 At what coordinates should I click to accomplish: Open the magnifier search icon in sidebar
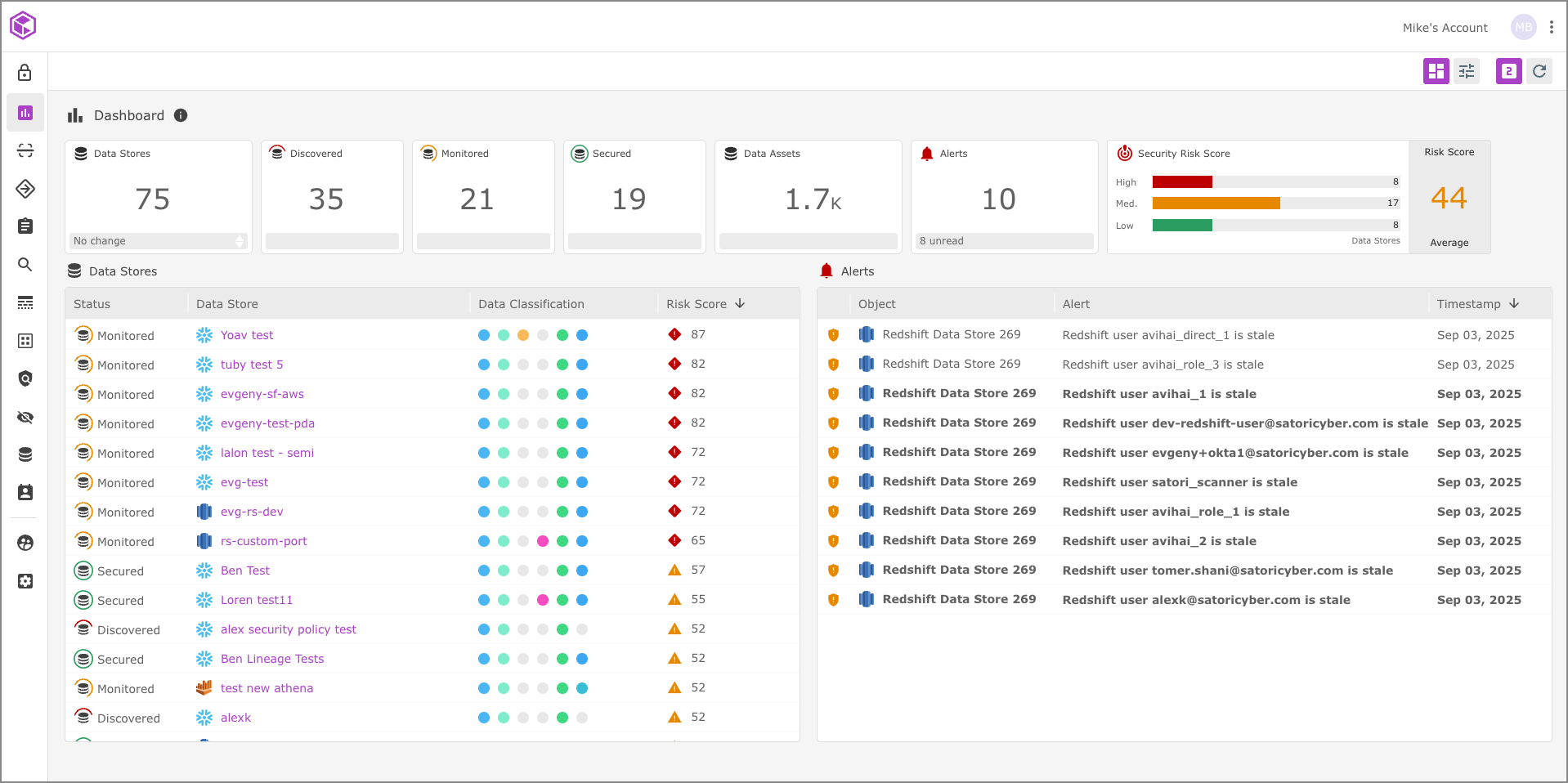[25, 264]
